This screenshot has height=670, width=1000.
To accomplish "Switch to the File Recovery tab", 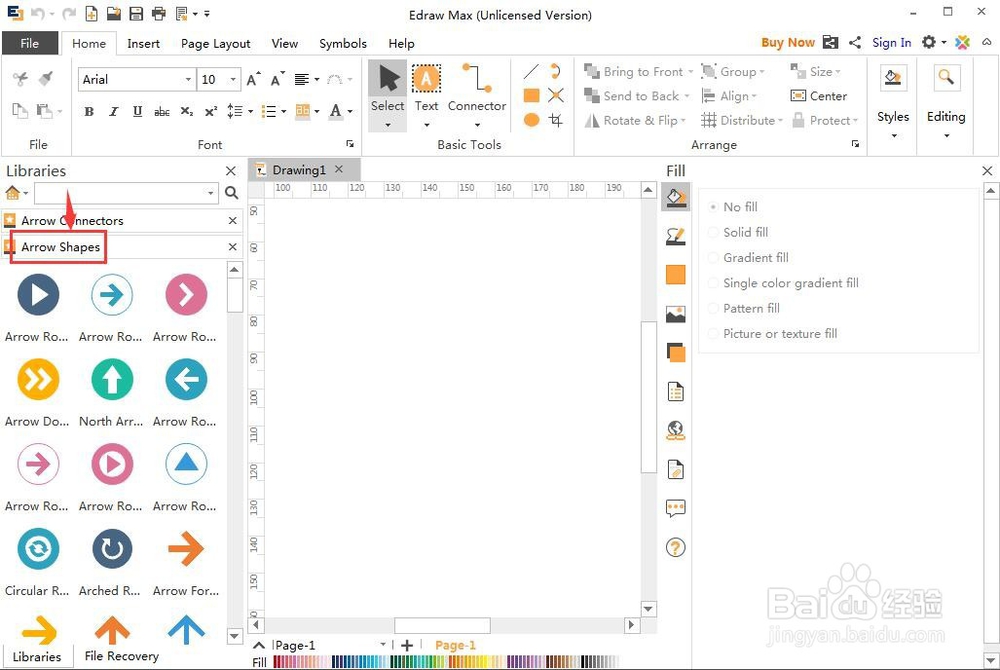I will pos(121,656).
